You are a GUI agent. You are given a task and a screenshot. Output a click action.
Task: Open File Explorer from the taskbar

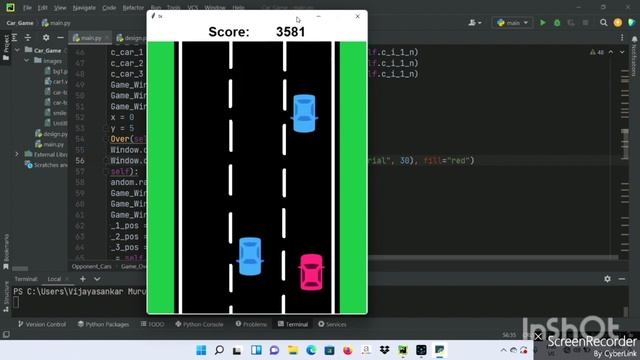(x=293, y=350)
